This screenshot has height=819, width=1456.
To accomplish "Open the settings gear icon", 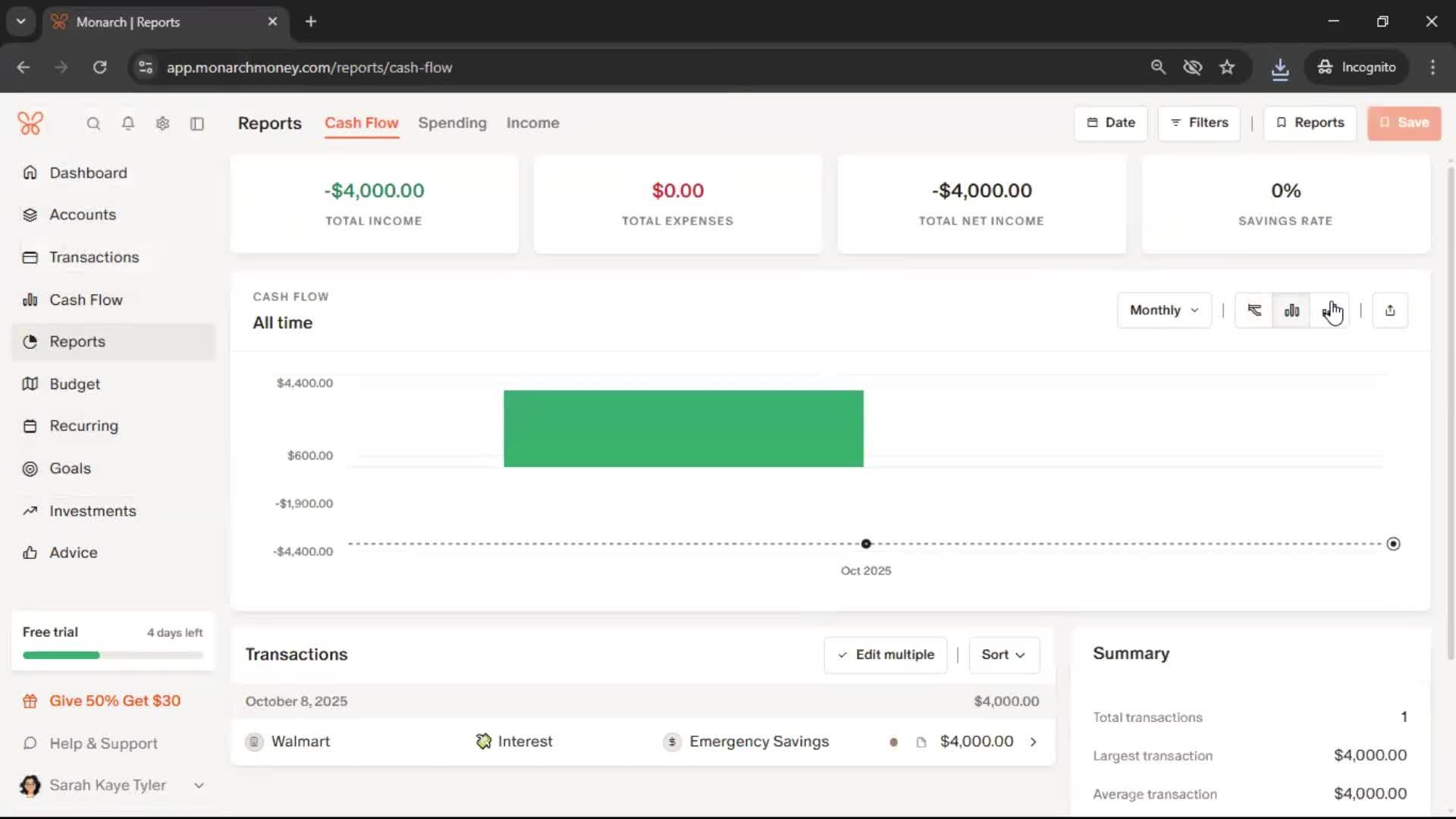I will 162,124.
